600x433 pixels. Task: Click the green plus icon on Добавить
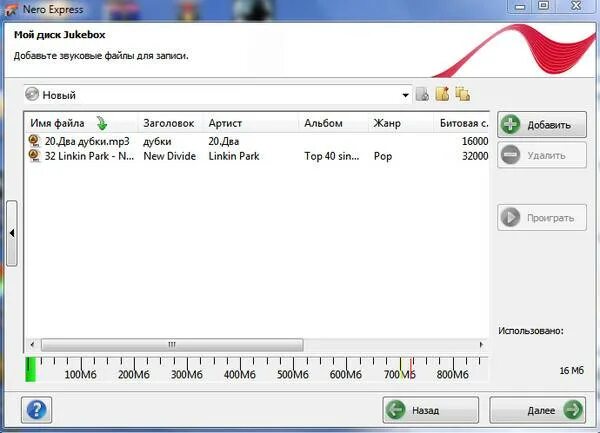[x=510, y=124]
